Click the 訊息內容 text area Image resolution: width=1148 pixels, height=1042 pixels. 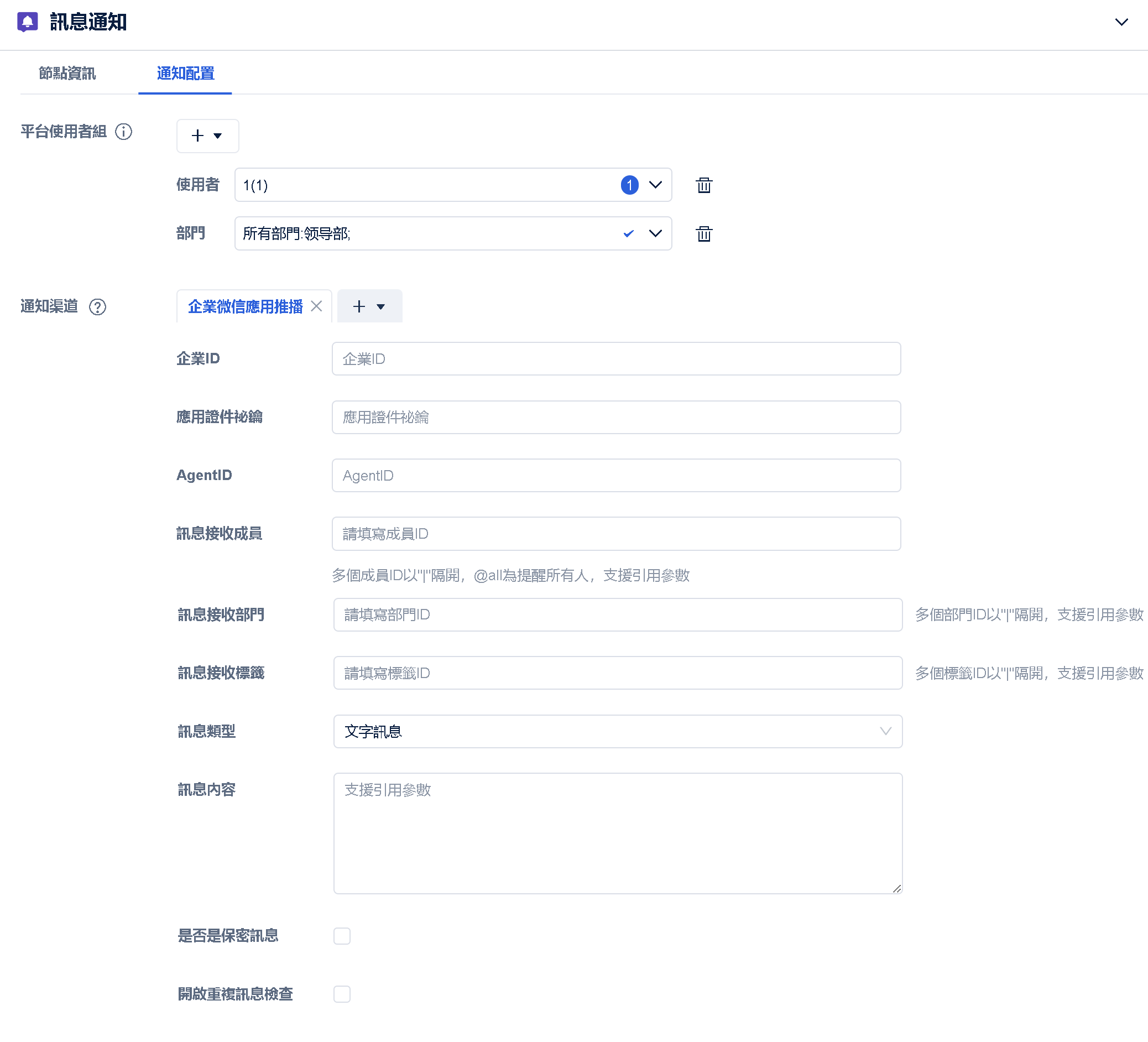[617, 832]
